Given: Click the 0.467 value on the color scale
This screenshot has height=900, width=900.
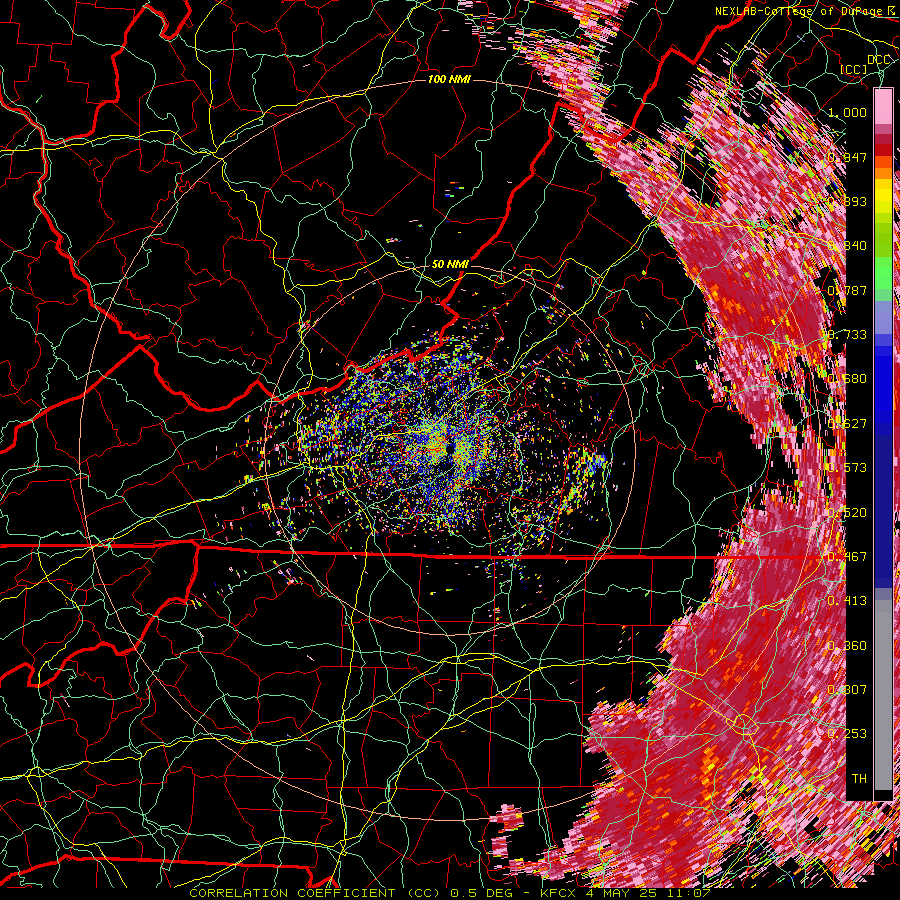Looking at the screenshot, I should 847,556.
